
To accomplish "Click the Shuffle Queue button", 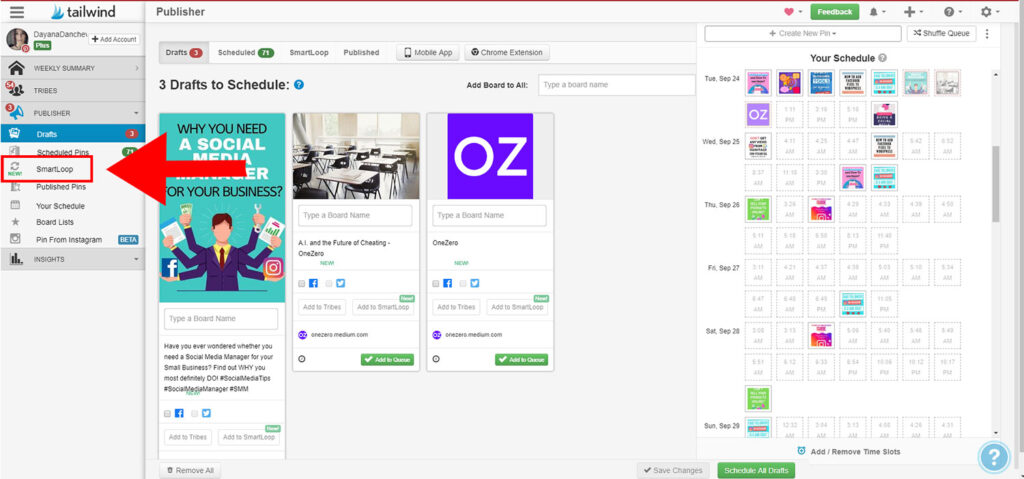I will point(942,33).
